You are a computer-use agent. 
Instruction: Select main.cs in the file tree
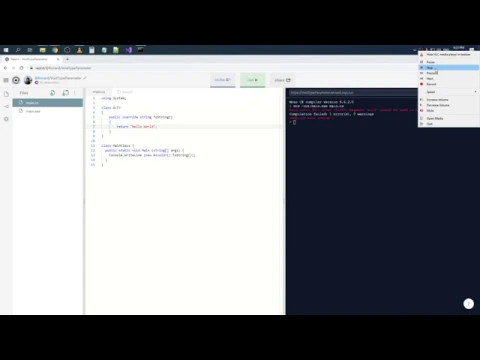(48, 103)
